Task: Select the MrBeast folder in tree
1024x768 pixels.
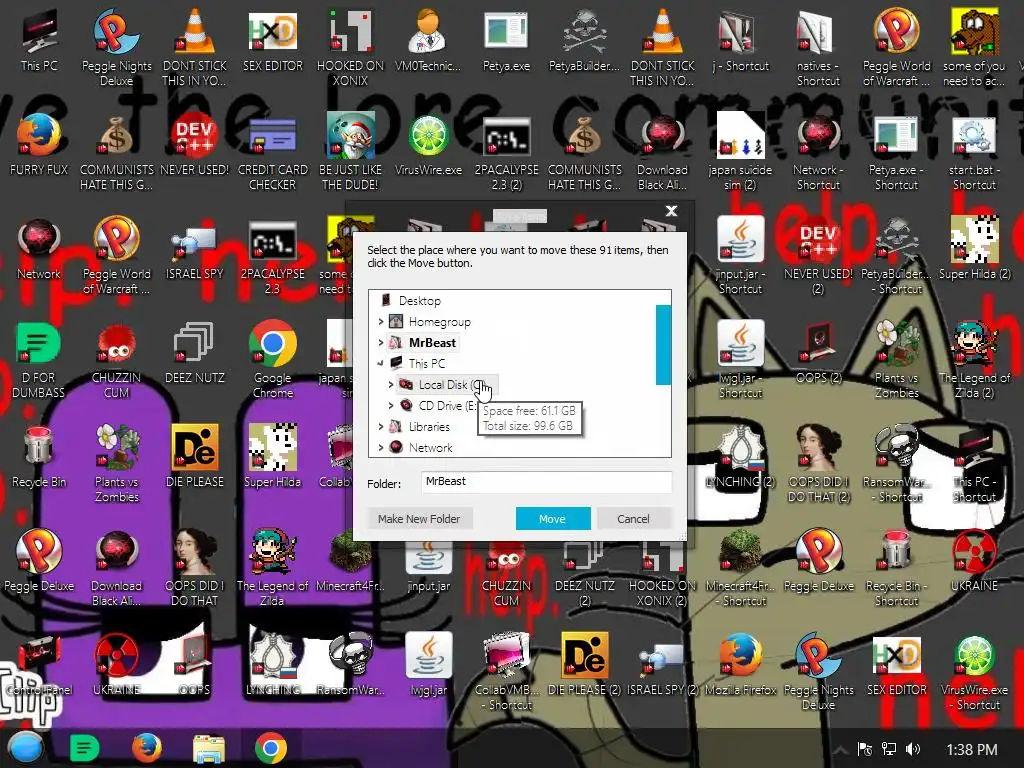Action: click(x=432, y=342)
